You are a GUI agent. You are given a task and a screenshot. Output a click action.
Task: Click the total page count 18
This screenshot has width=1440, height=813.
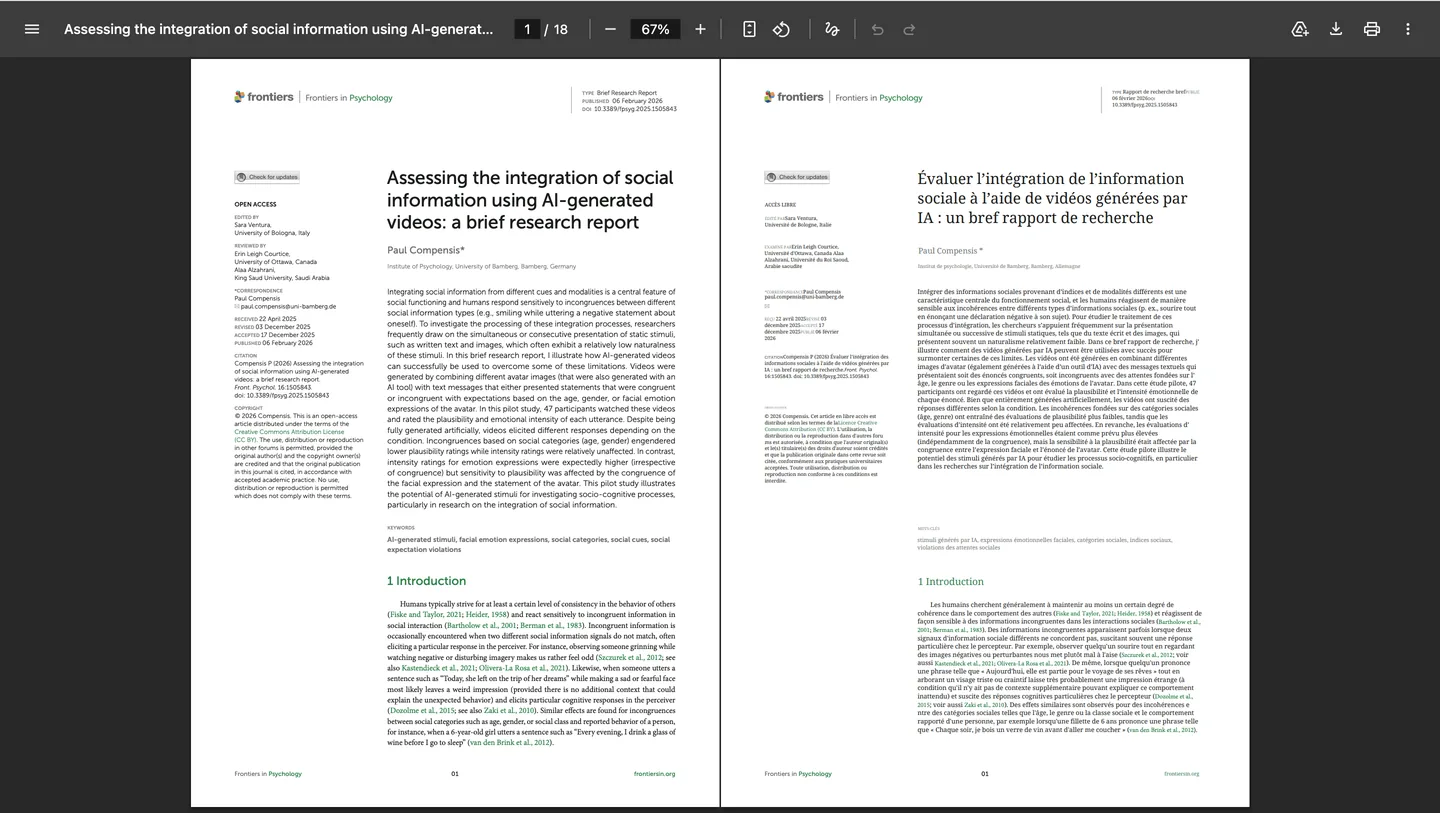coord(560,29)
